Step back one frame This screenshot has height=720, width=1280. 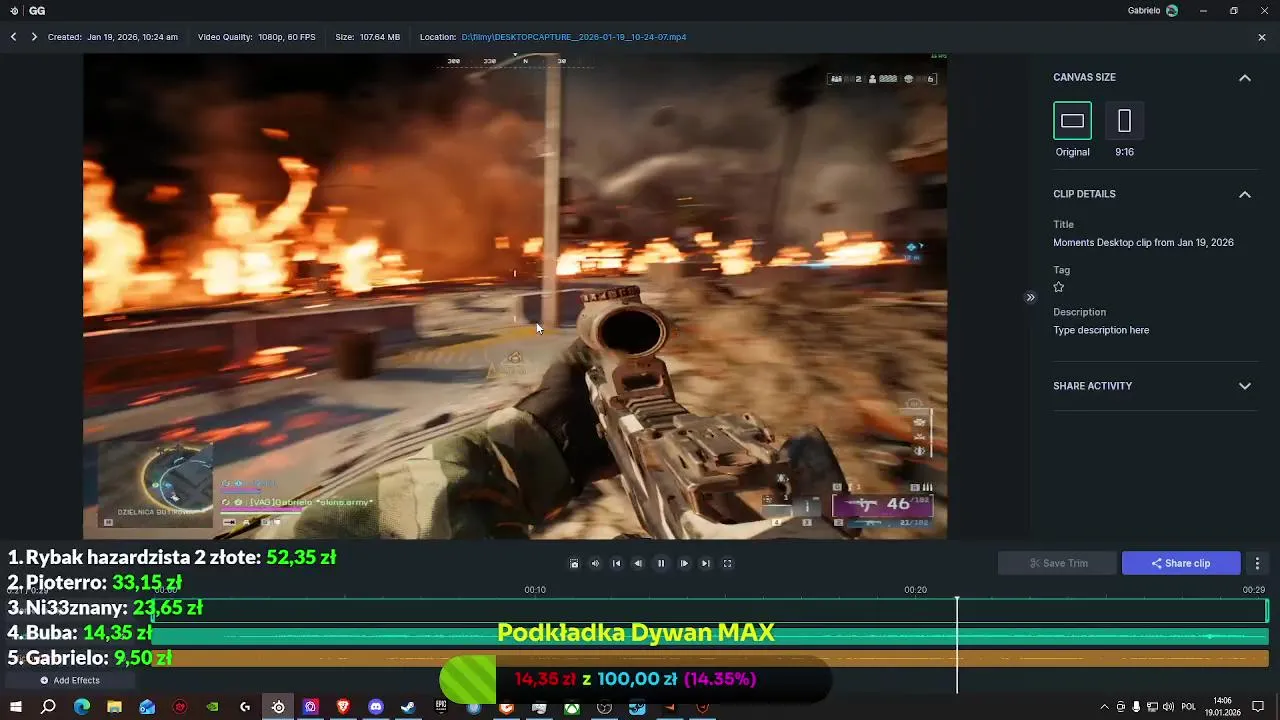[x=638, y=563]
